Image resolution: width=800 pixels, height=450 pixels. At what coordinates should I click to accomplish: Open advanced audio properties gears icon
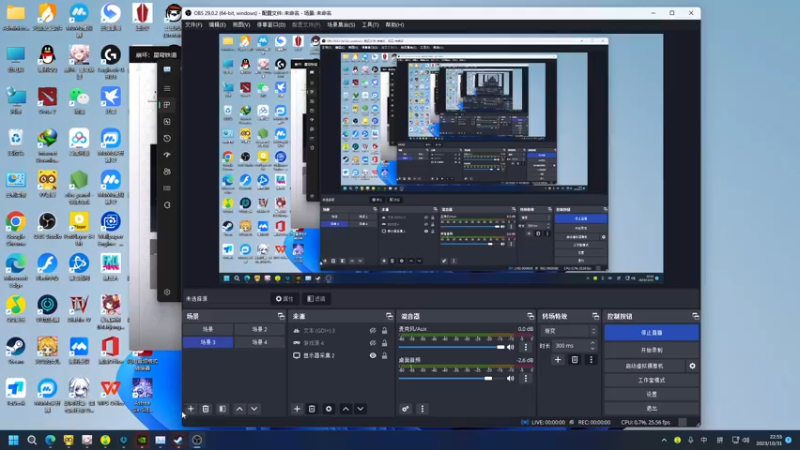405,409
